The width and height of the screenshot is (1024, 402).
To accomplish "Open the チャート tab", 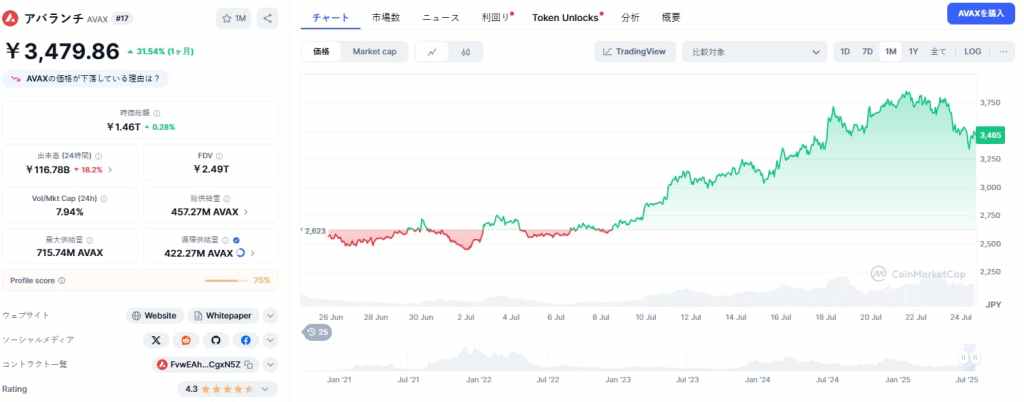I will tap(330, 18).
